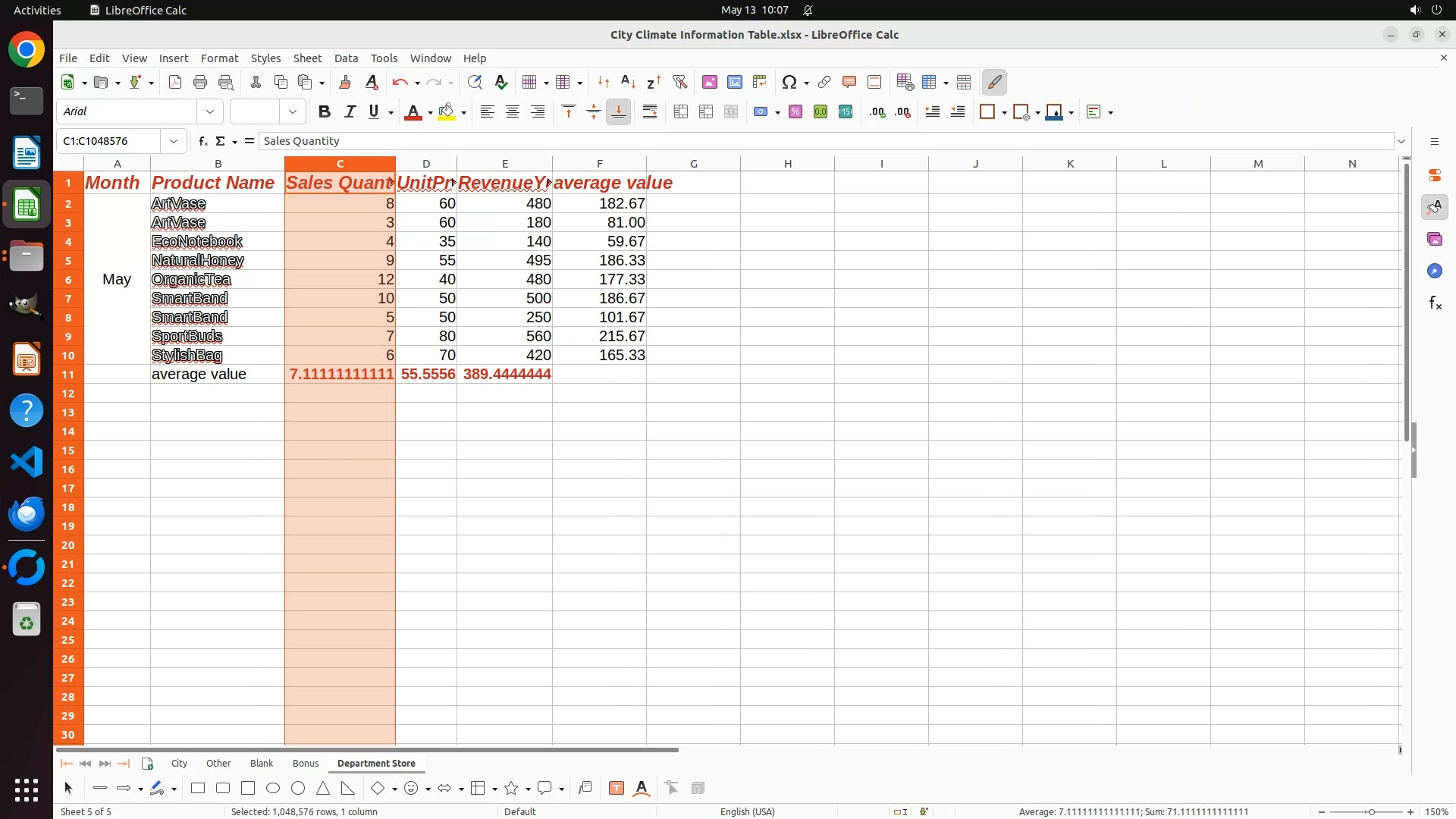Expand the formula bar input line
Viewport: 1456px width, 819px height.
pos(1401,141)
